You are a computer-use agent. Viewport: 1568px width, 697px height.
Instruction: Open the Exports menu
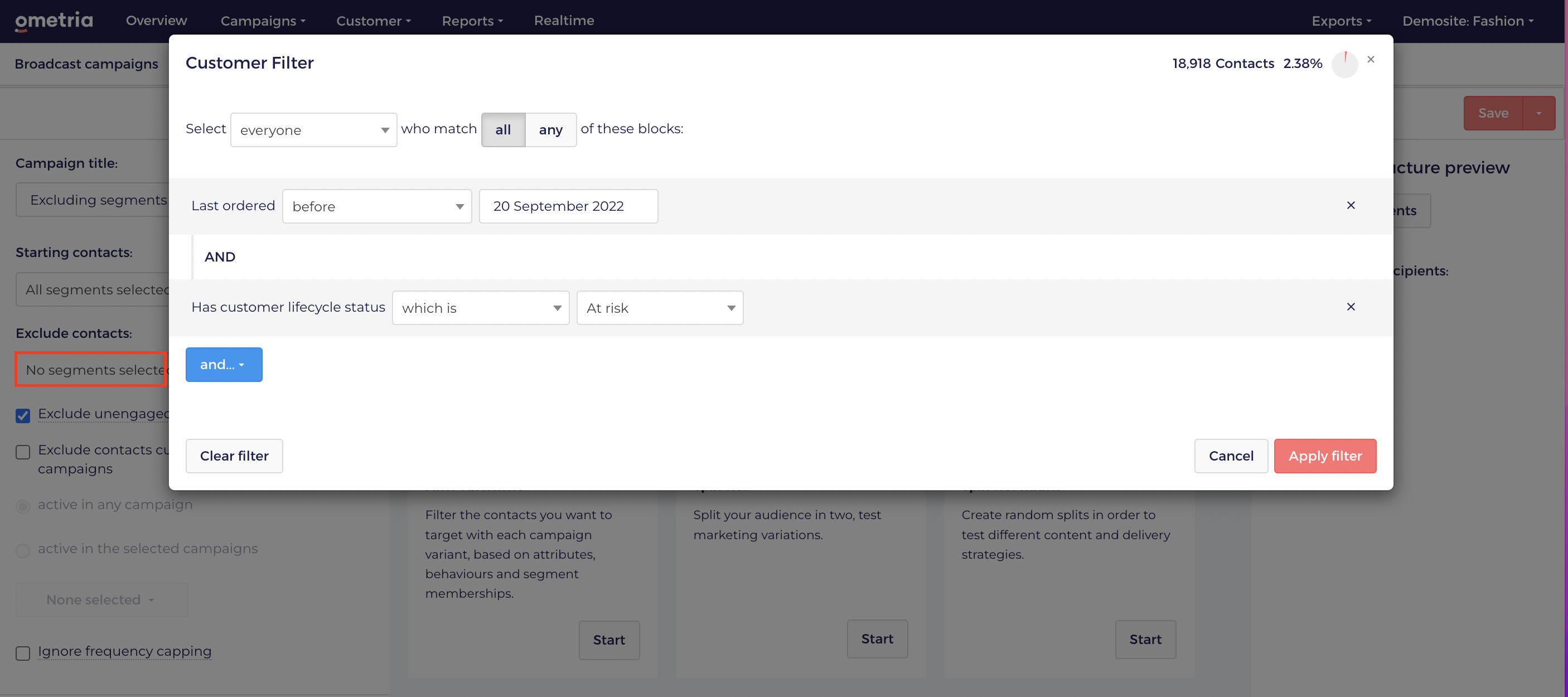click(x=1341, y=21)
